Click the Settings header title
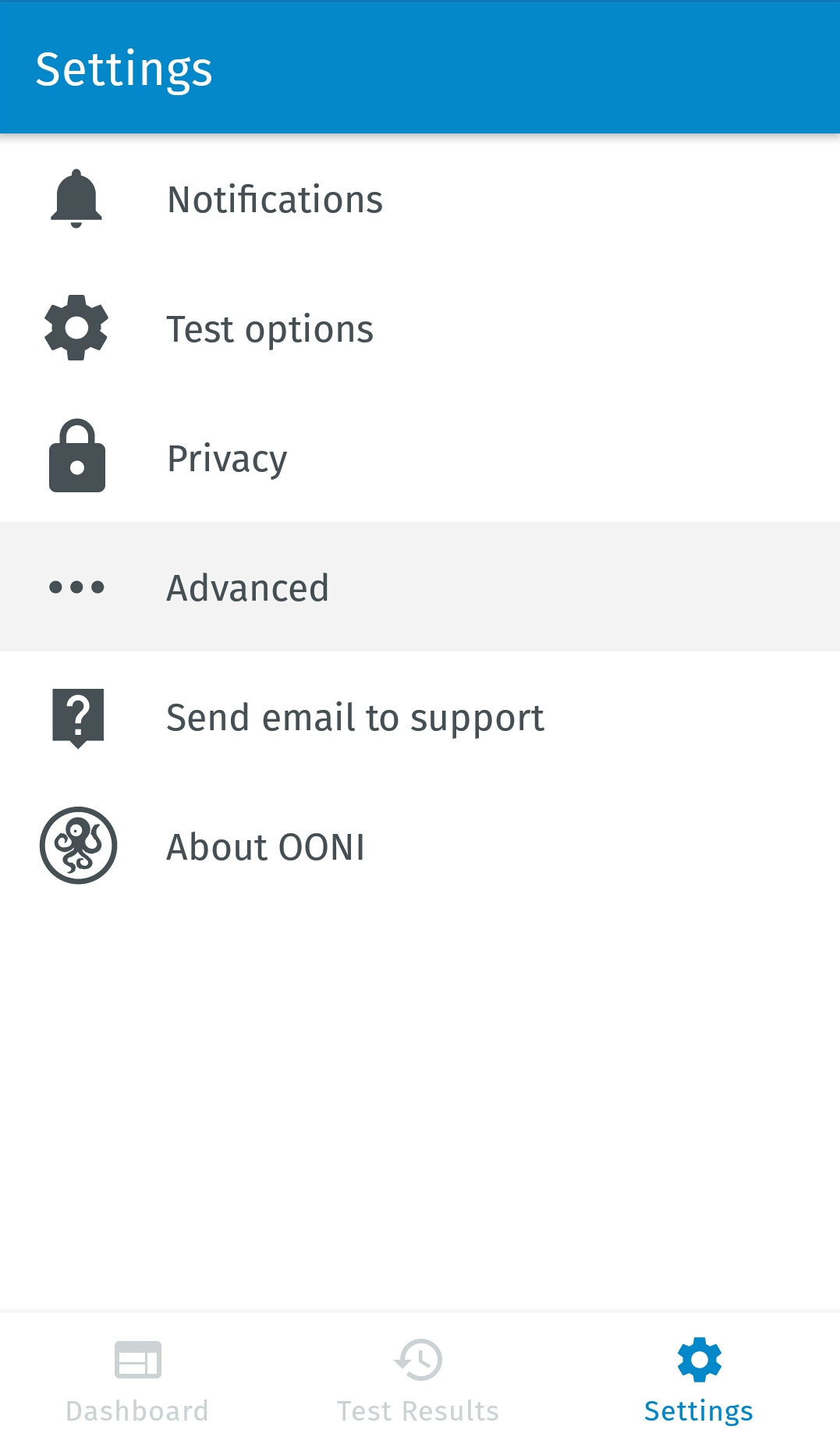Screen dimensions: 840x1444 pos(124,69)
